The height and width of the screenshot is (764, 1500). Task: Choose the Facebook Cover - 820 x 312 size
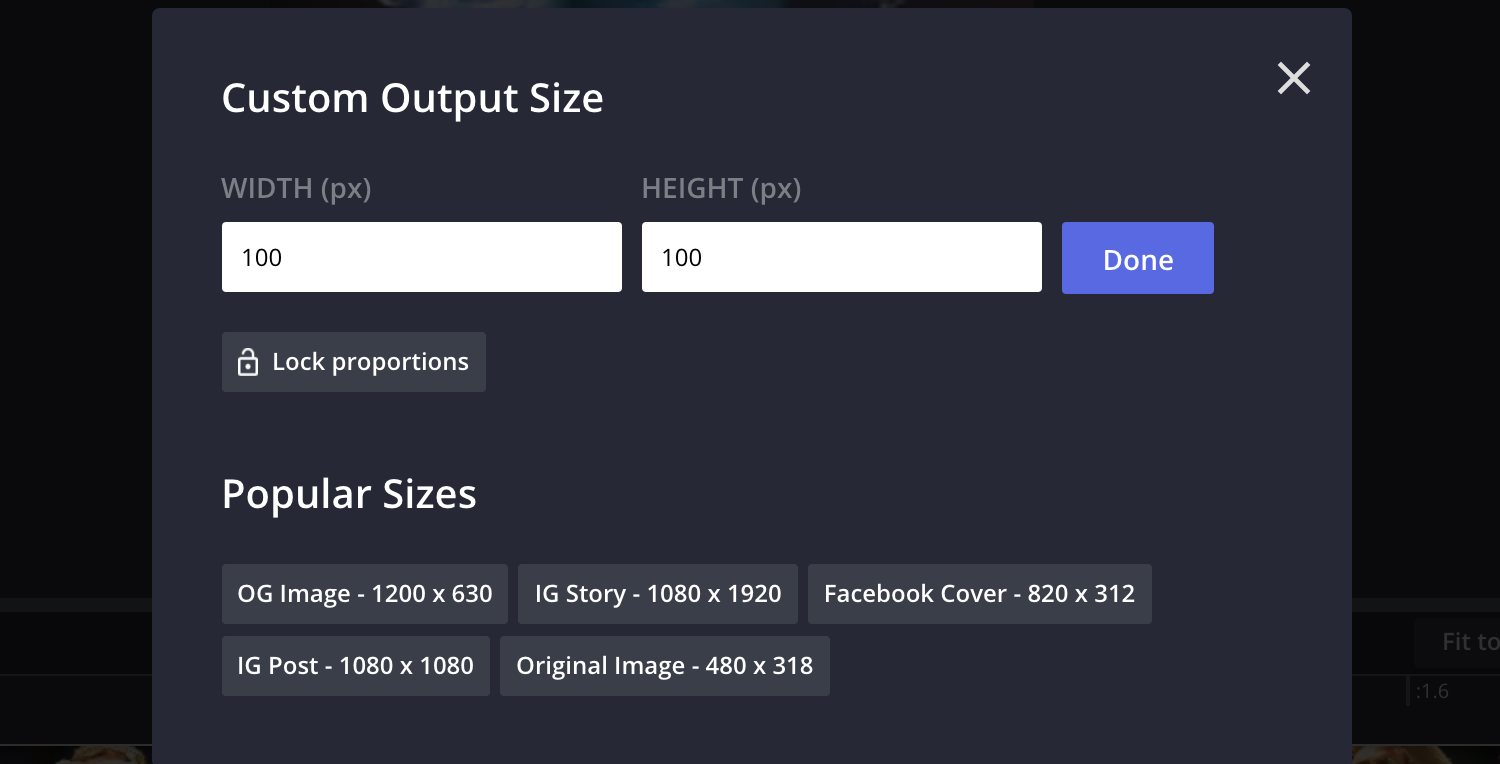(979, 593)
